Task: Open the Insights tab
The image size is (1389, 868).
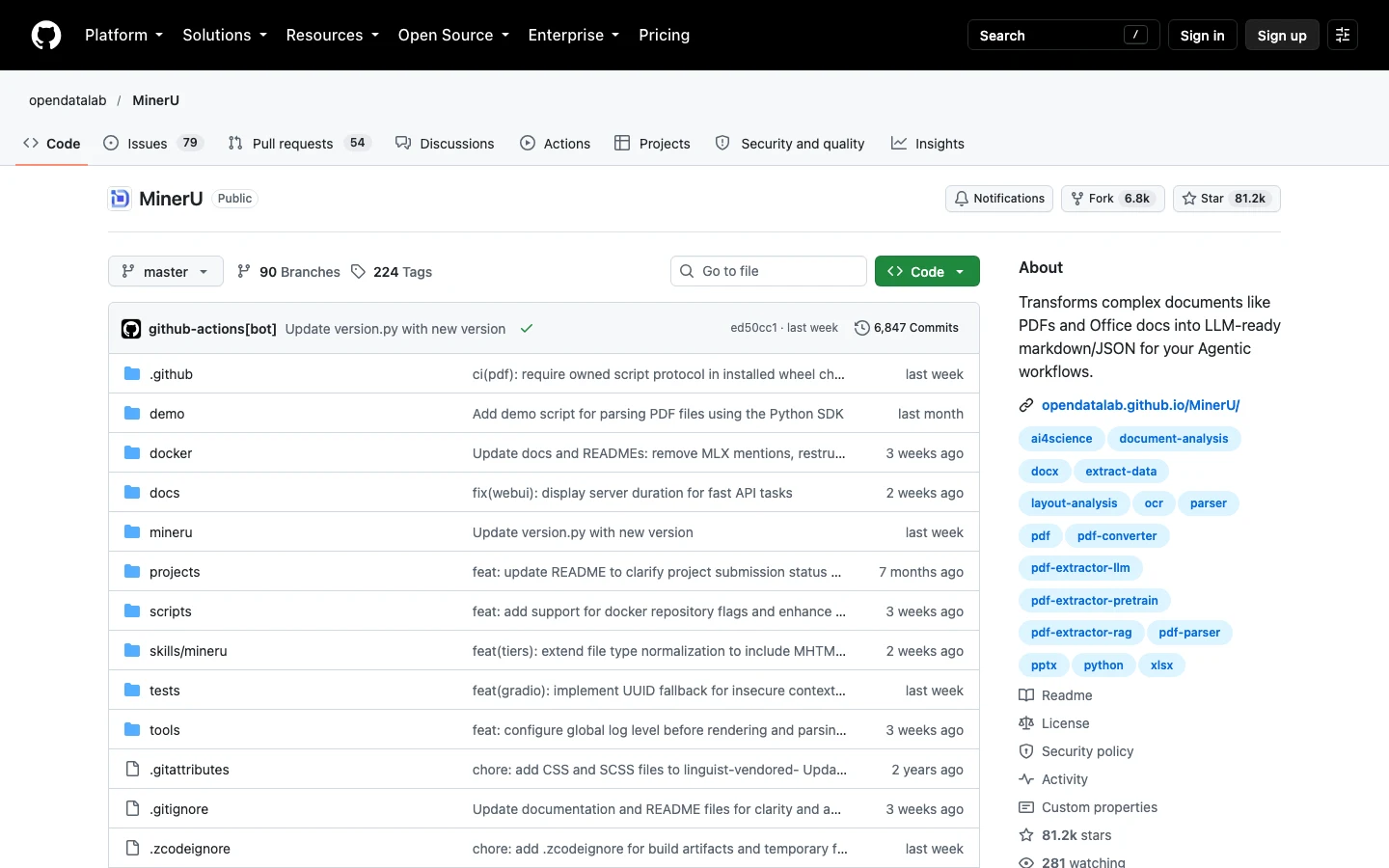Action: tap(927, 144)
